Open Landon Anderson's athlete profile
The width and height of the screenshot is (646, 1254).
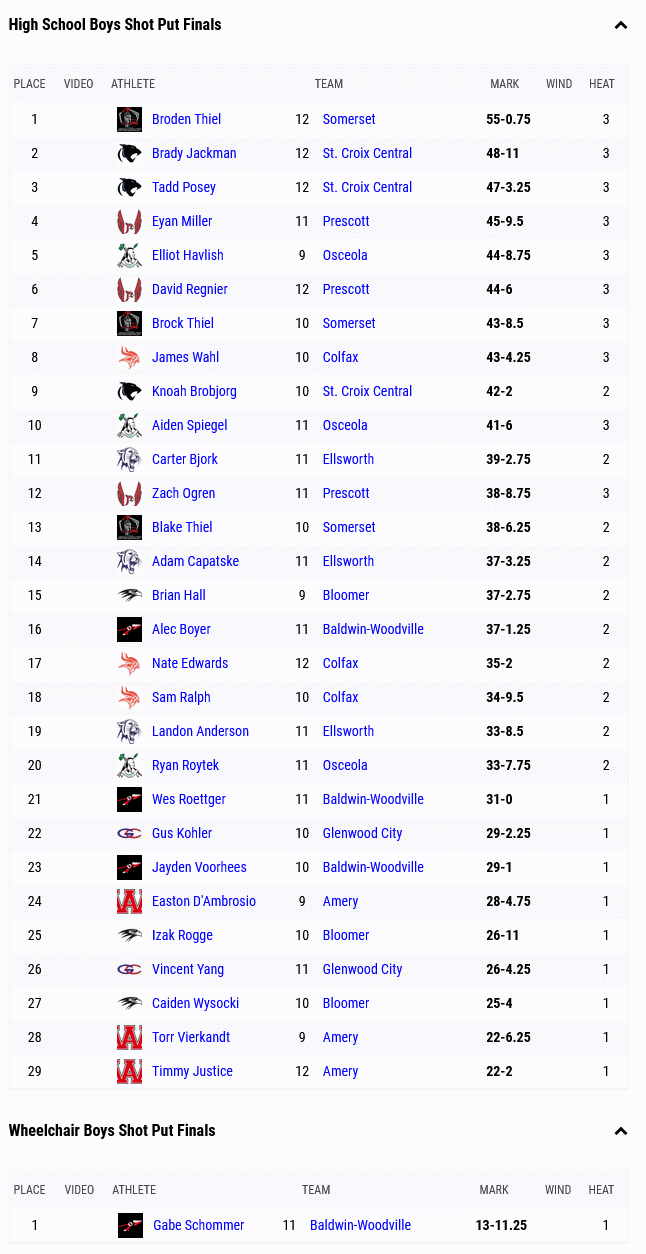coord(200,731)
